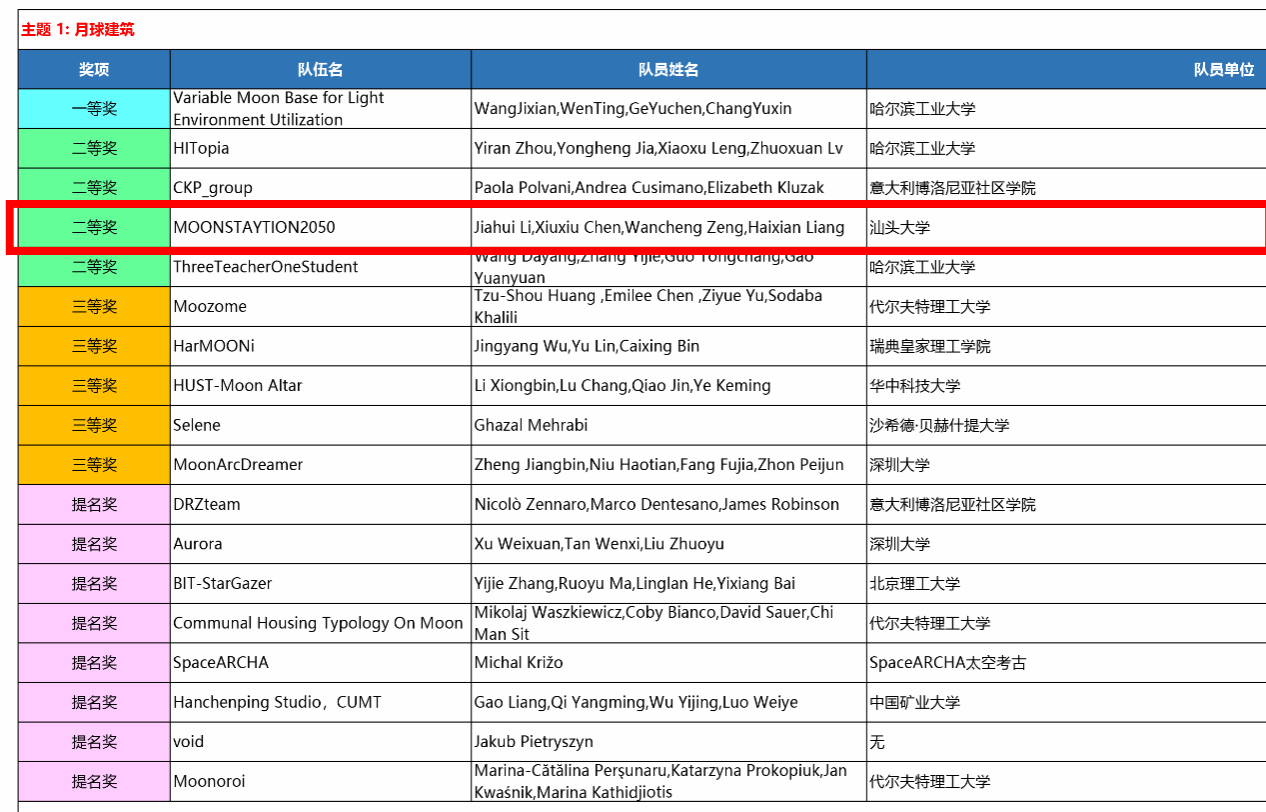Screen dimensions: 1266x812
Task: Select the cyan 一等奖 award cell
Action: pos(94,109)
